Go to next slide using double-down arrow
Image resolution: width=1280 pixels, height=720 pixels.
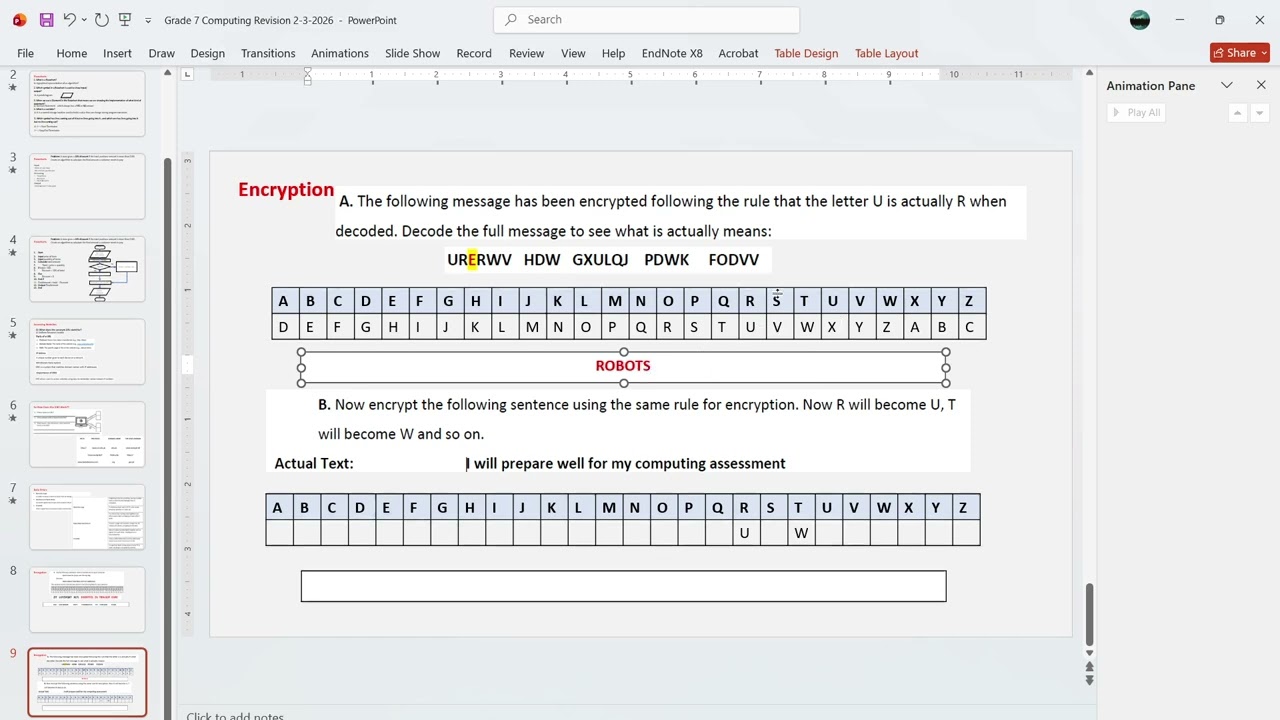(x=1089, y=680)
